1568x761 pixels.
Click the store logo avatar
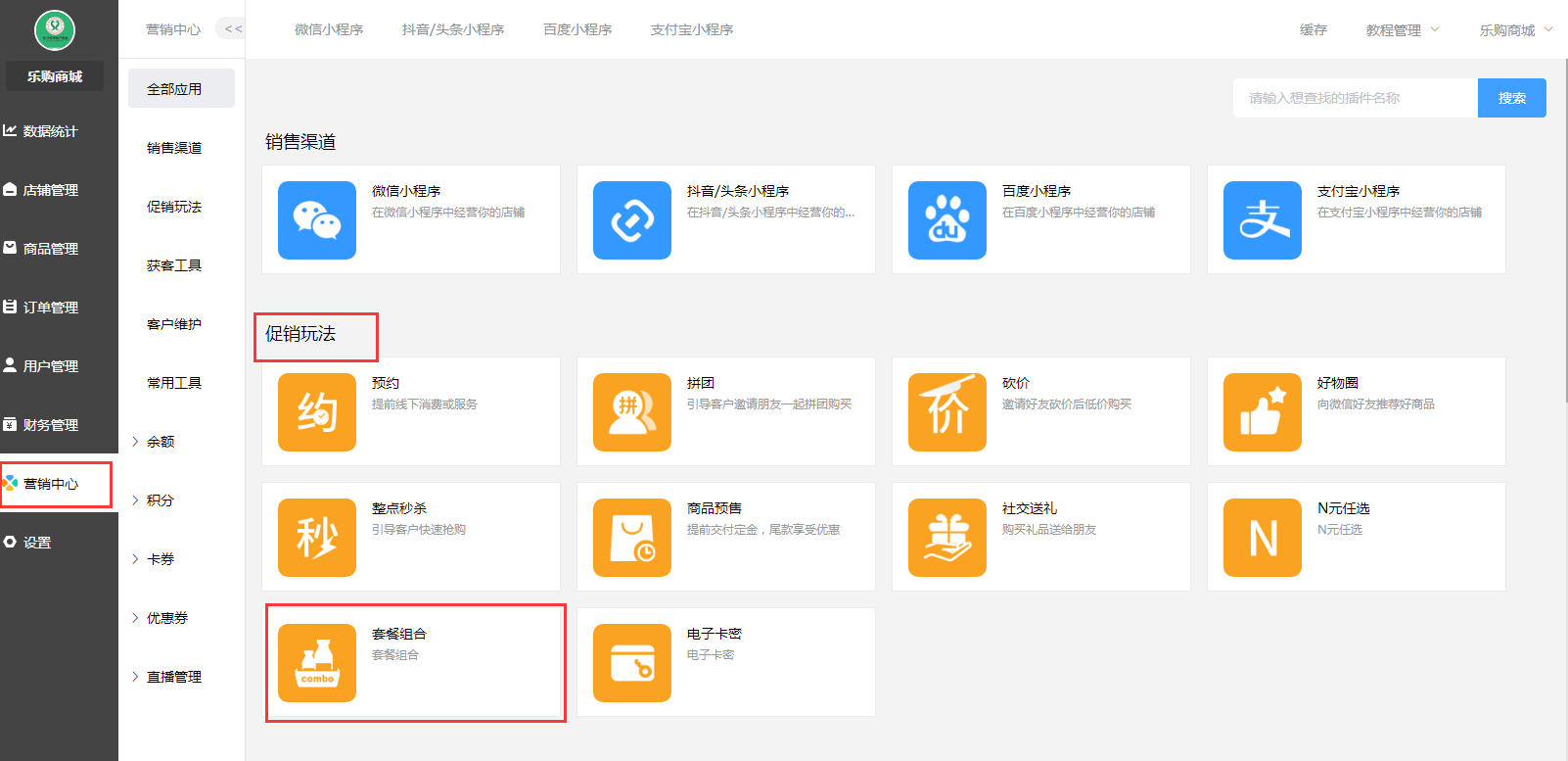pos(55,30)
